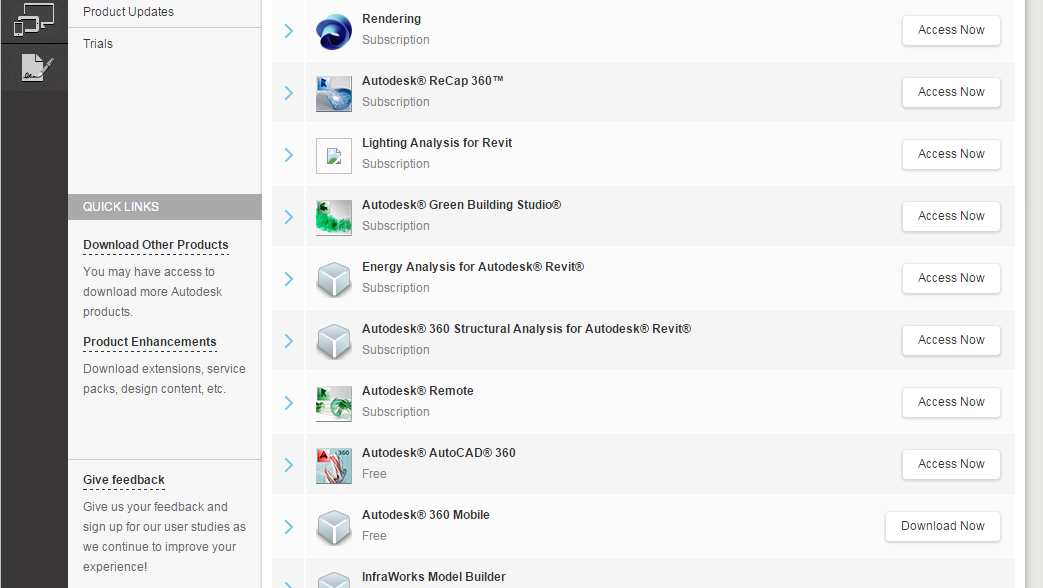Click the Autodesk Remote product icon

[x=333, y=403]
